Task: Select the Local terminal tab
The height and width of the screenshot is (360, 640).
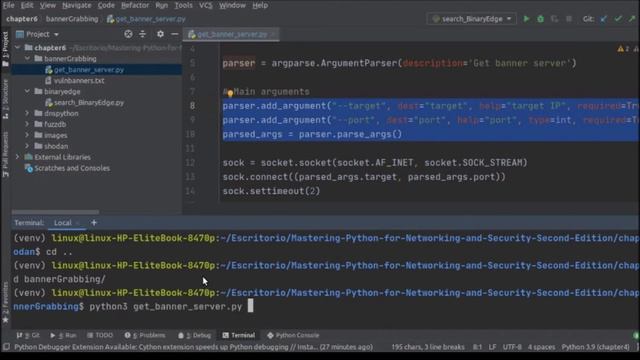Action: pyautogui.click(x=63, y=223)
